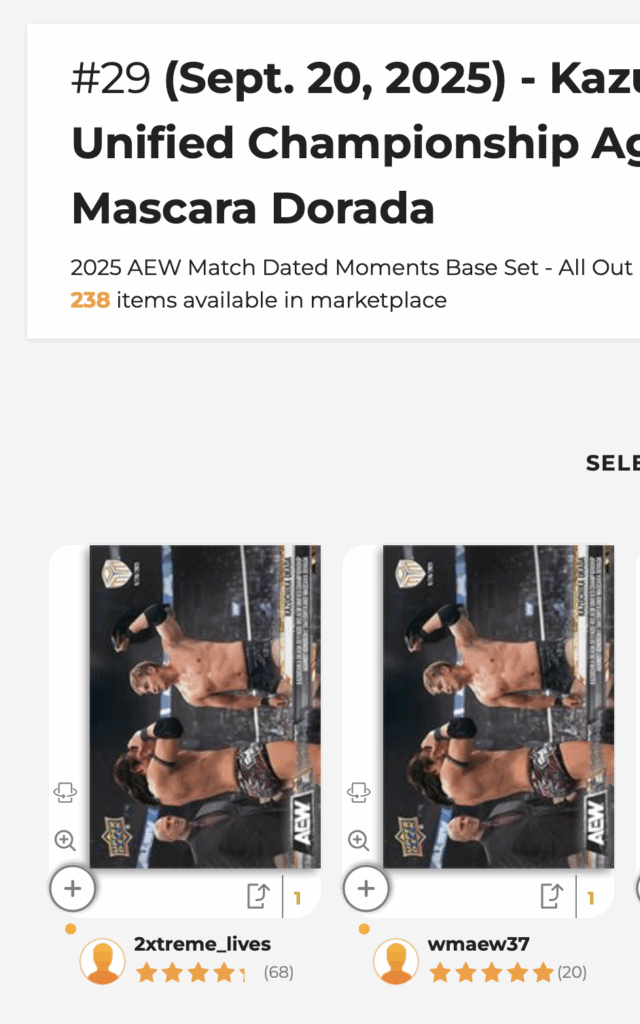Rotate the card listed by wmaew37
The height and width of the screenshot is (1024, 640).
(x=358, y=793)
